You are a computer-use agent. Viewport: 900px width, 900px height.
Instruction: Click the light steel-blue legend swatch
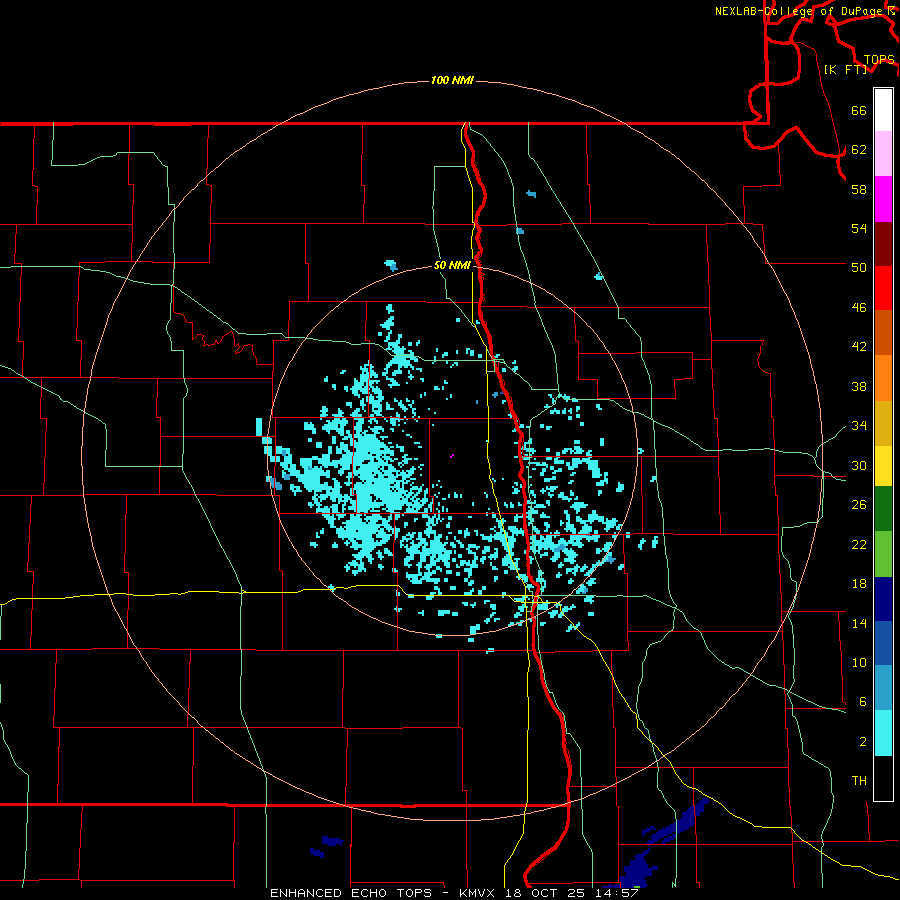[x=883, y=688]
